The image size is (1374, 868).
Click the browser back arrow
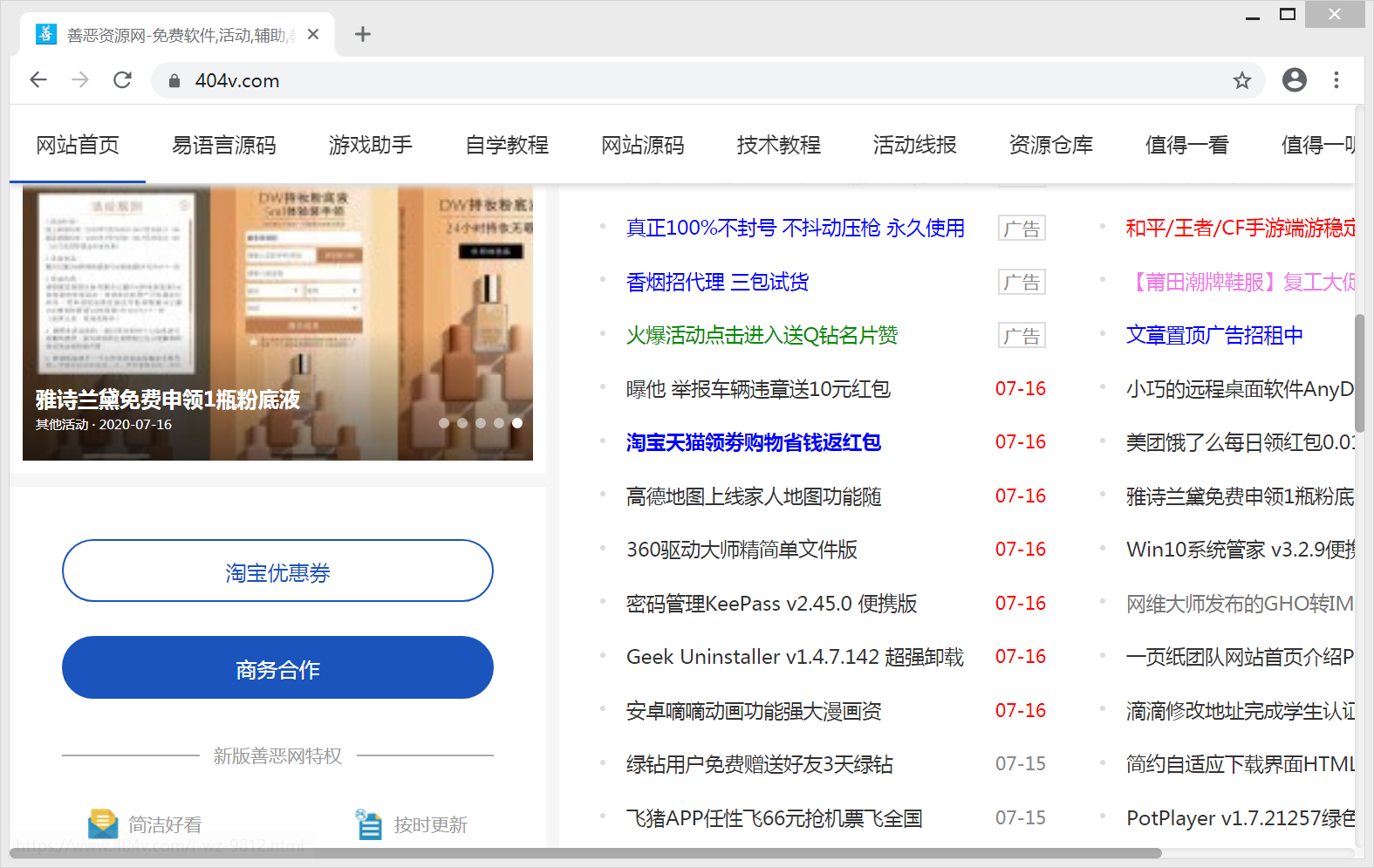[x=38, y=80]
